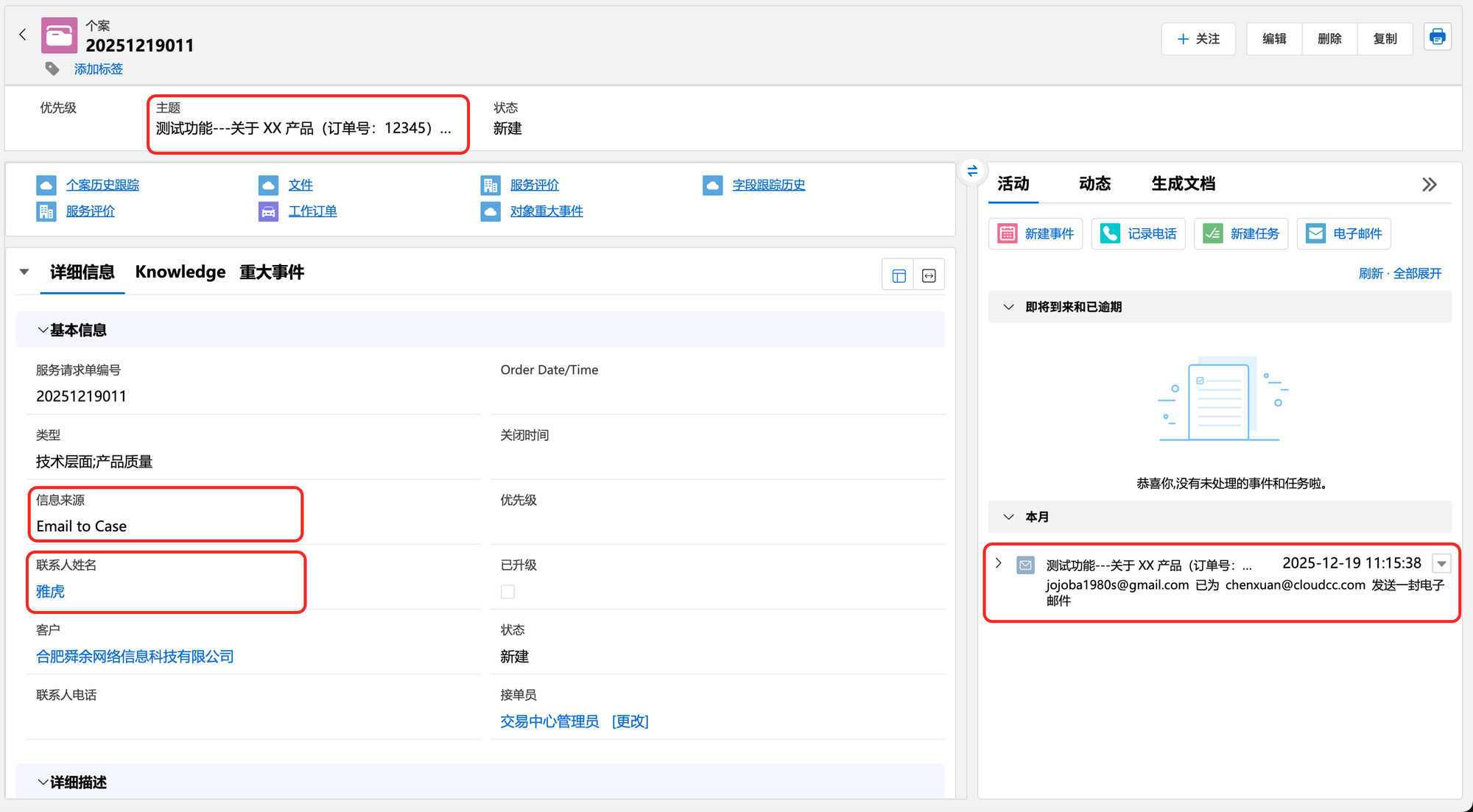Switch to the Knowledge tab
Viewport: 1473px width, 812px height.
(x=180, y=272)
